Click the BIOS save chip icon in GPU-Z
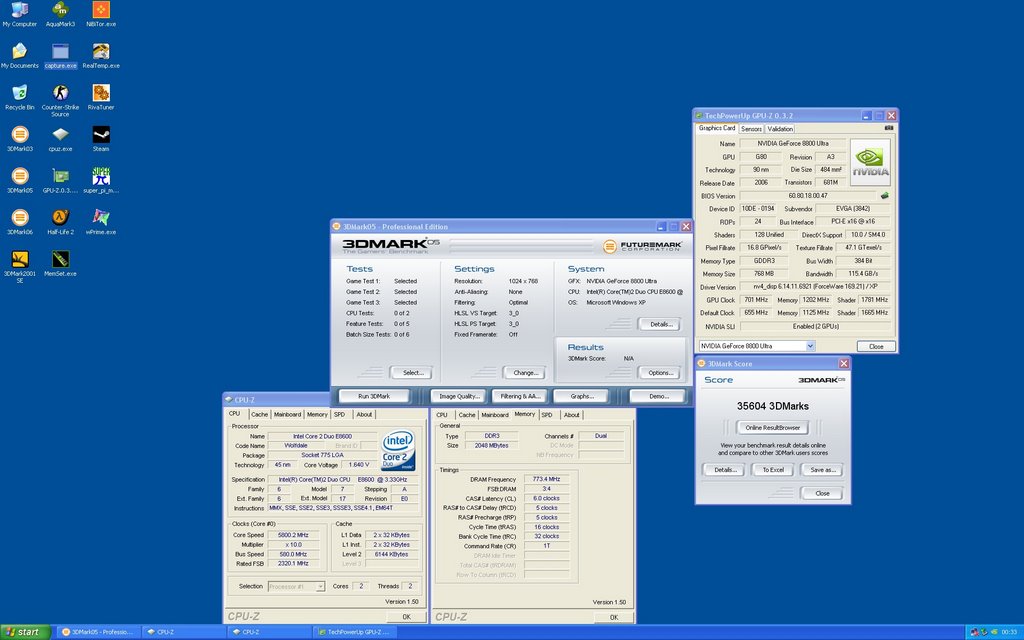 (884, 195)
